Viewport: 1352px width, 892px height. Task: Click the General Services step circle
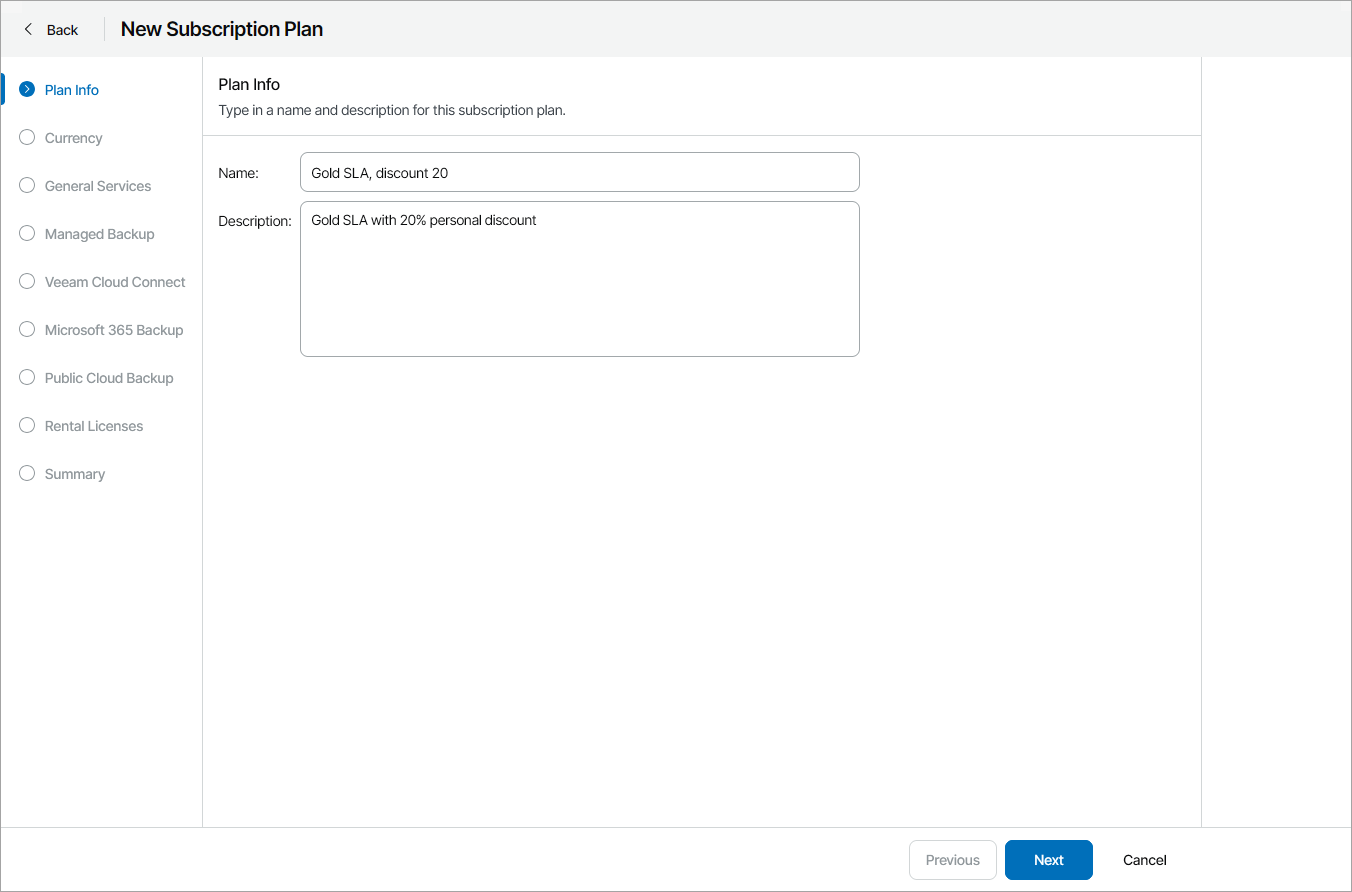[27, 185]
